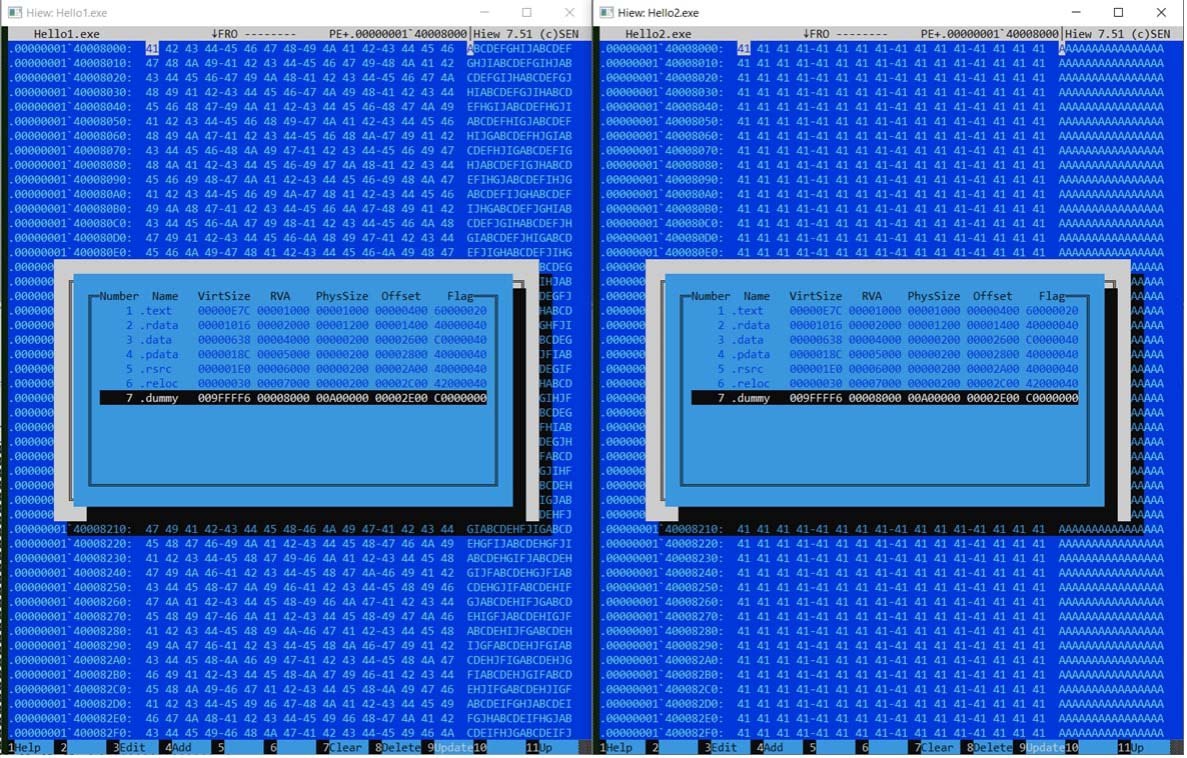Select highlighted .dummy section row in Hello1.exe
This screenshot has width=1187, height=758.
[x=294, y=398]
